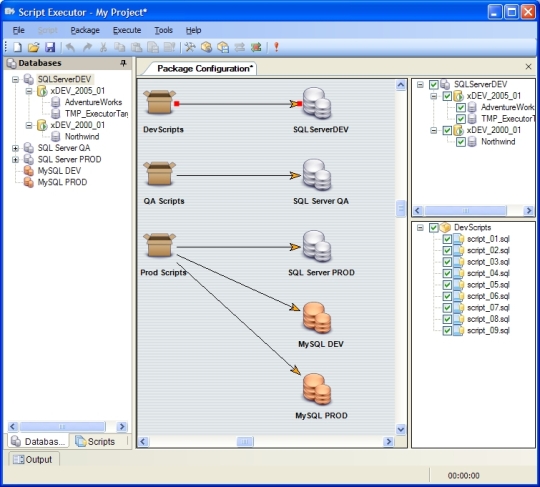Select script_09.sql in the scripts list
The width and height of the screenshot is (540, 487).
[488, 331]
